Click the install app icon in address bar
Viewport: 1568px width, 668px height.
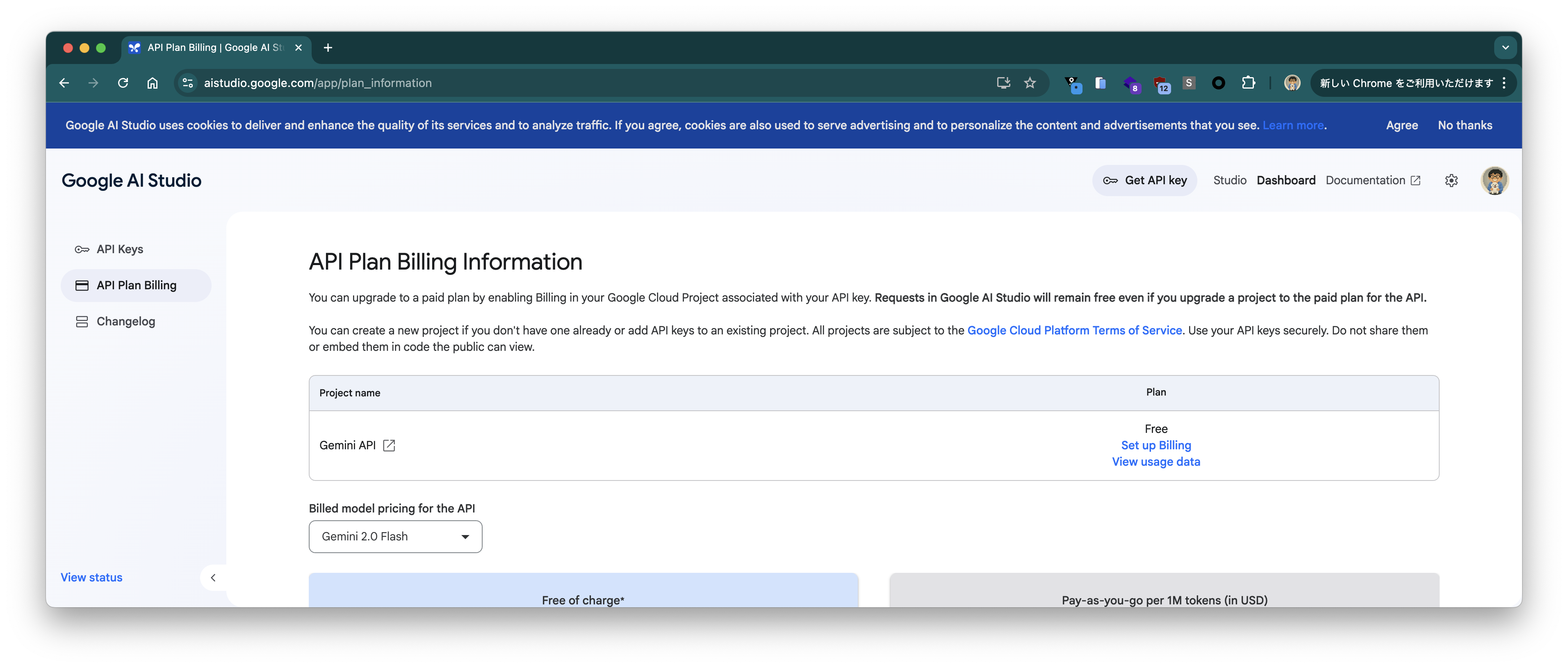click(x=1003, y=83)
